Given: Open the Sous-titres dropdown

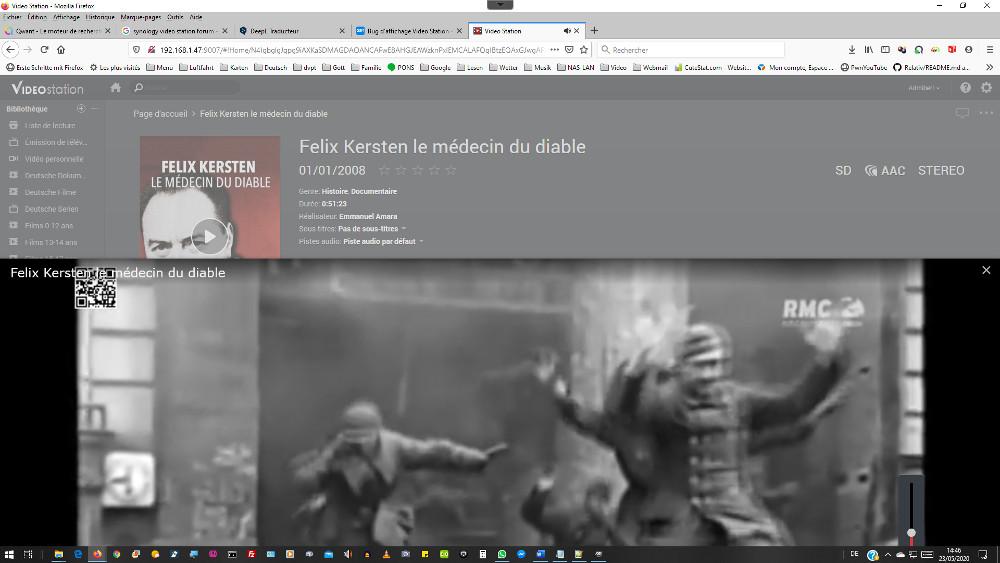Looking at the screenshot, I should (372, 229).
